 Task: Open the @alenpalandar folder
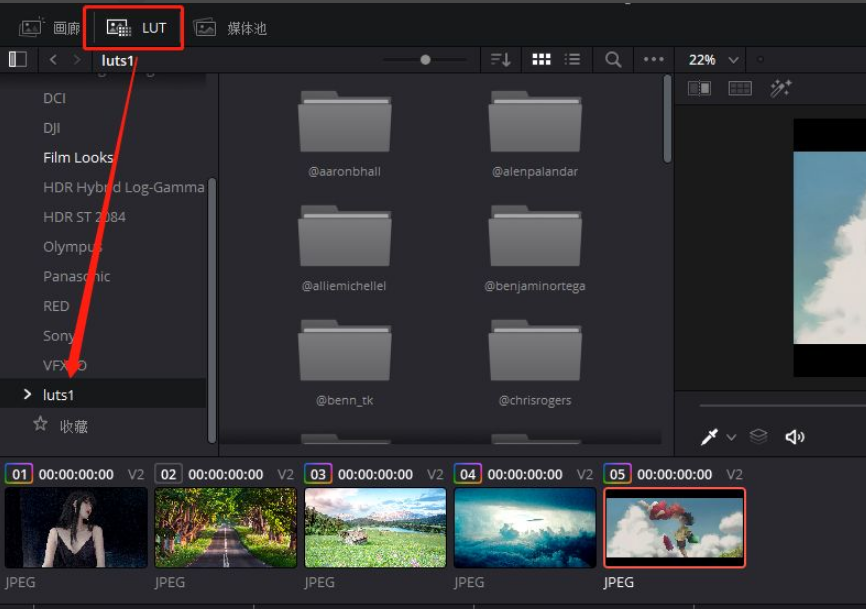point(535,134)
